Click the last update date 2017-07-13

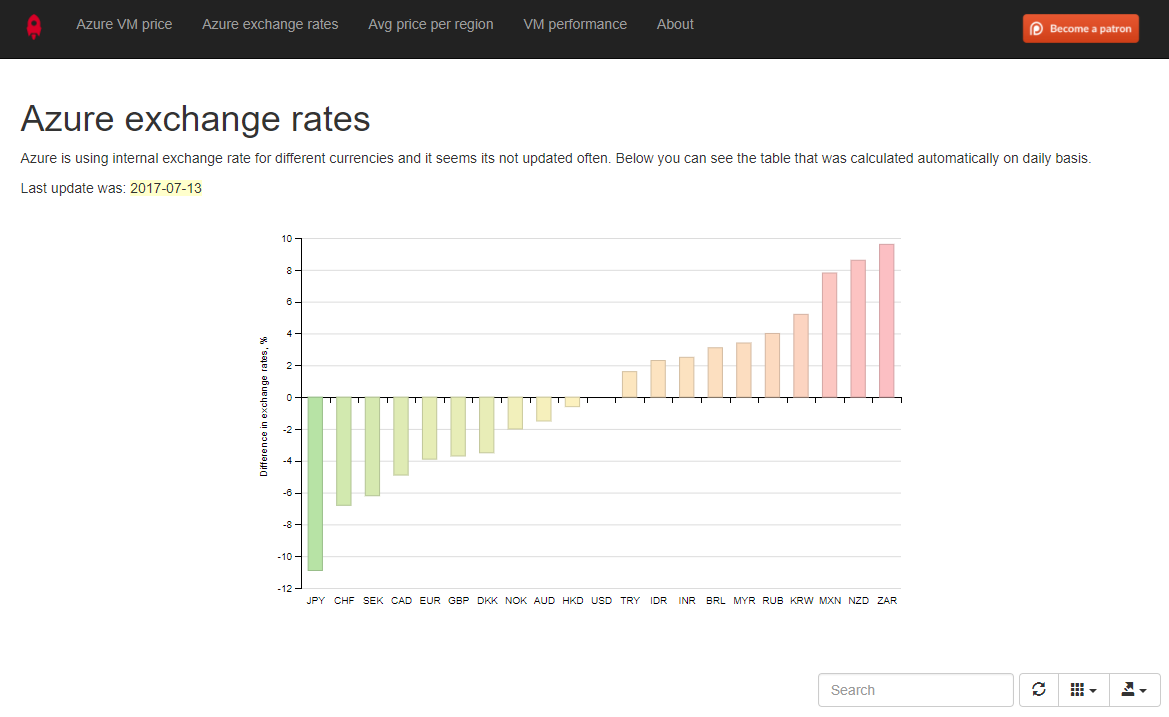pyautogui.click(x=166, y=188)
